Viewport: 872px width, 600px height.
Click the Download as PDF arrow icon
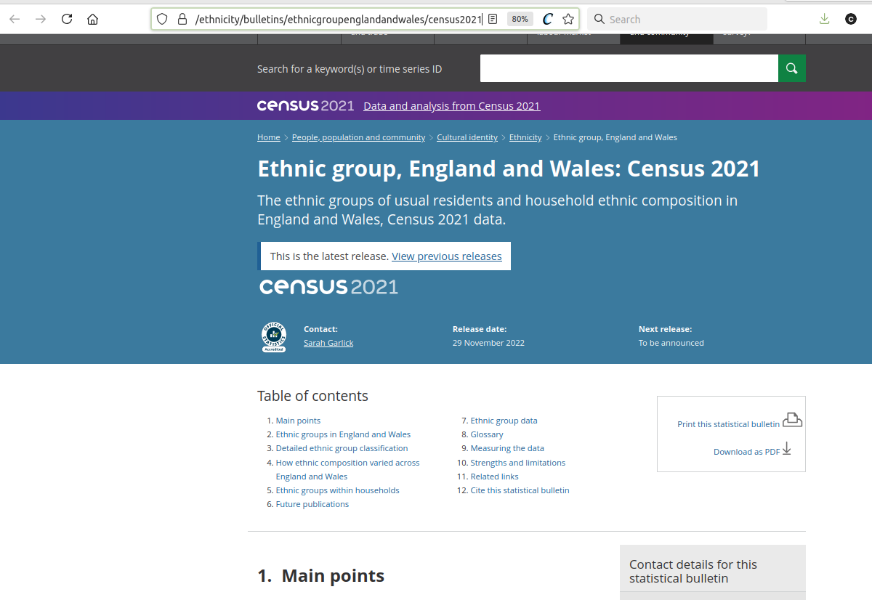pyautogui.click(x=787, y=449)
